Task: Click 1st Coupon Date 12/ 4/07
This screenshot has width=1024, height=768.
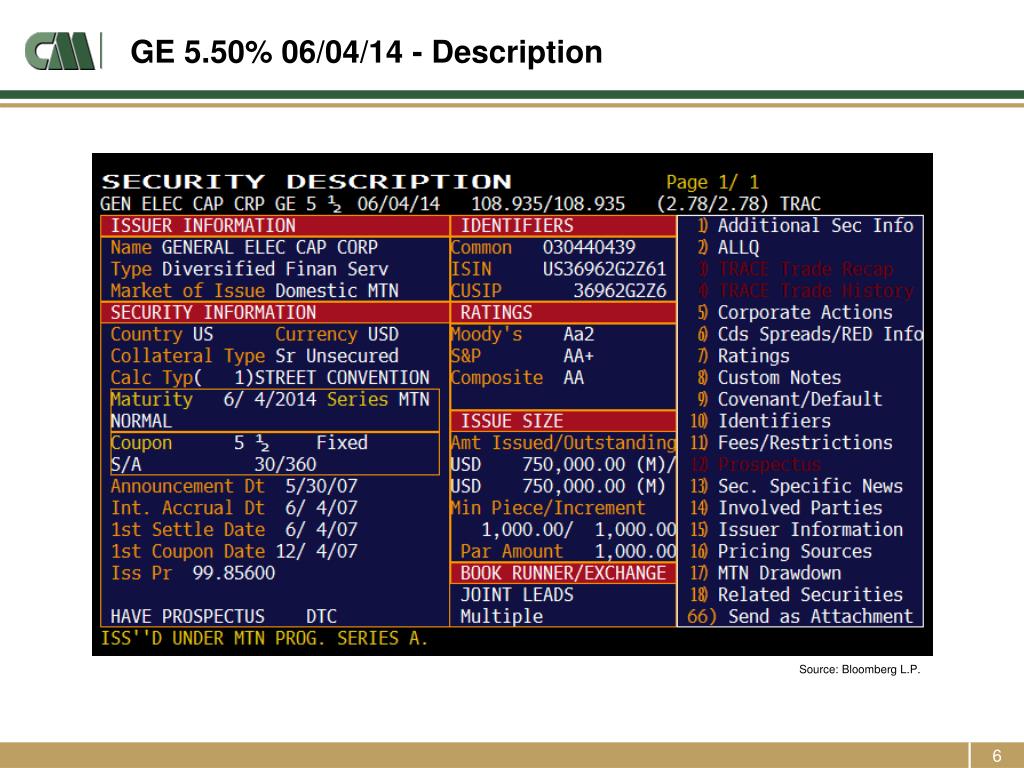Action: point(316,551)
